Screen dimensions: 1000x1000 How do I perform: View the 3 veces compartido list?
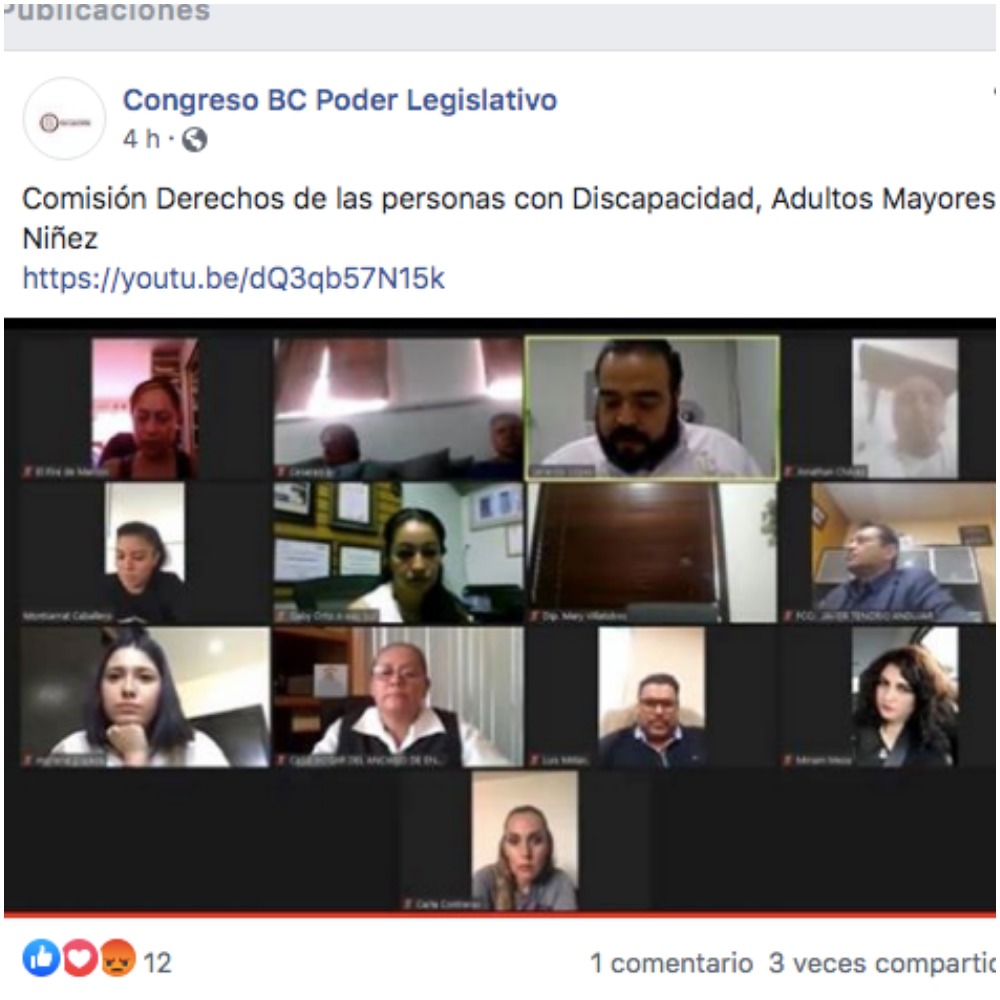coord(882,963)
